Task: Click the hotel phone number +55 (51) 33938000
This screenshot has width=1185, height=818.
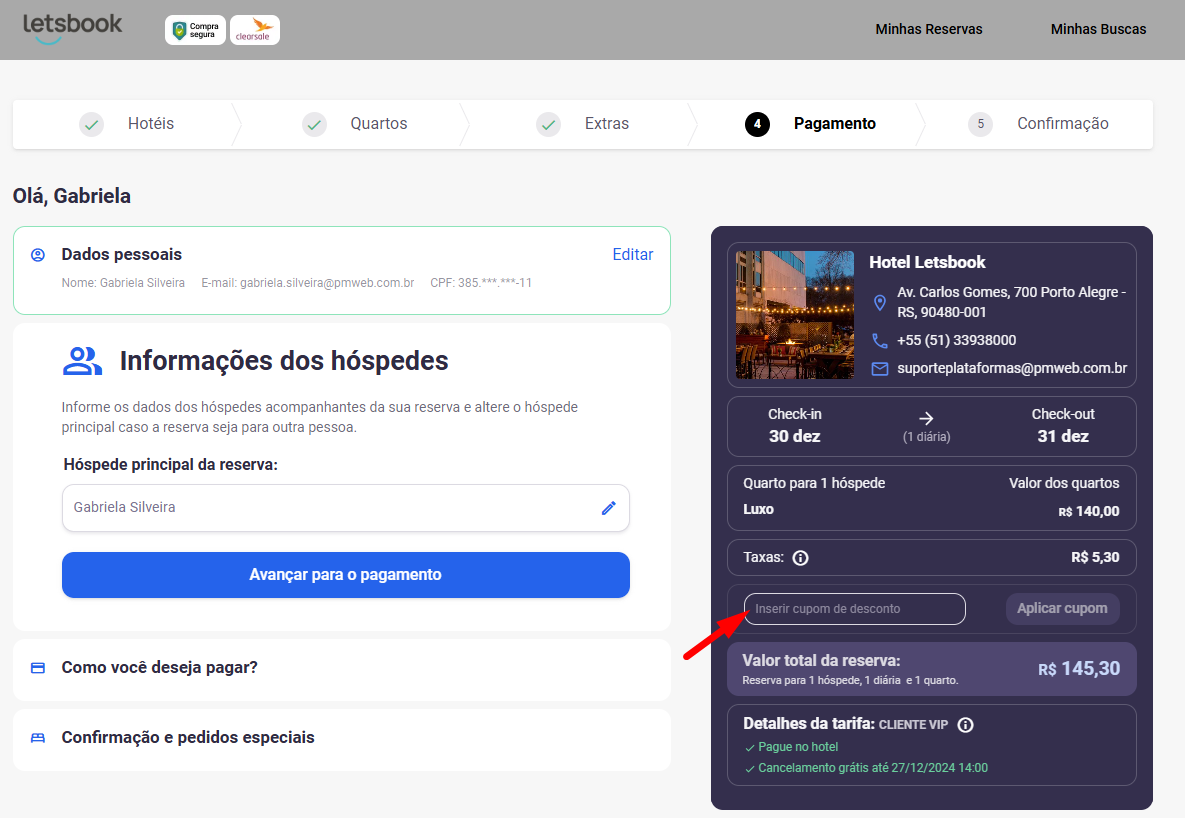Action: point(956,341)
